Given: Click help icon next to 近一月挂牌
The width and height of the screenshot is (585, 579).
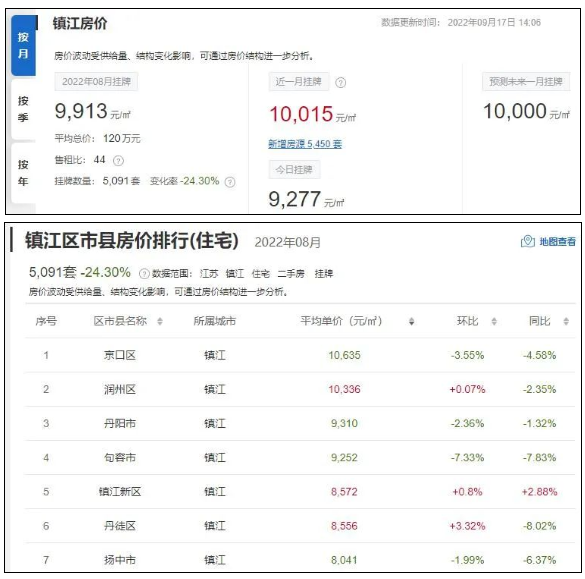Looking at the screenshot, I should (340, 82).
